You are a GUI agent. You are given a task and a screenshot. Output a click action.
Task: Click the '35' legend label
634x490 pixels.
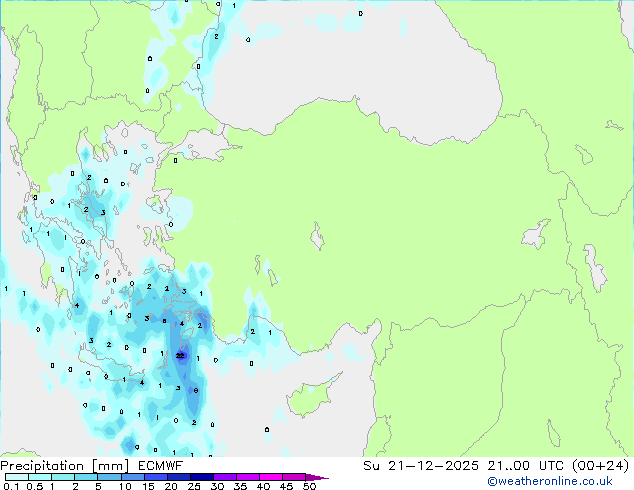(241, 486)
